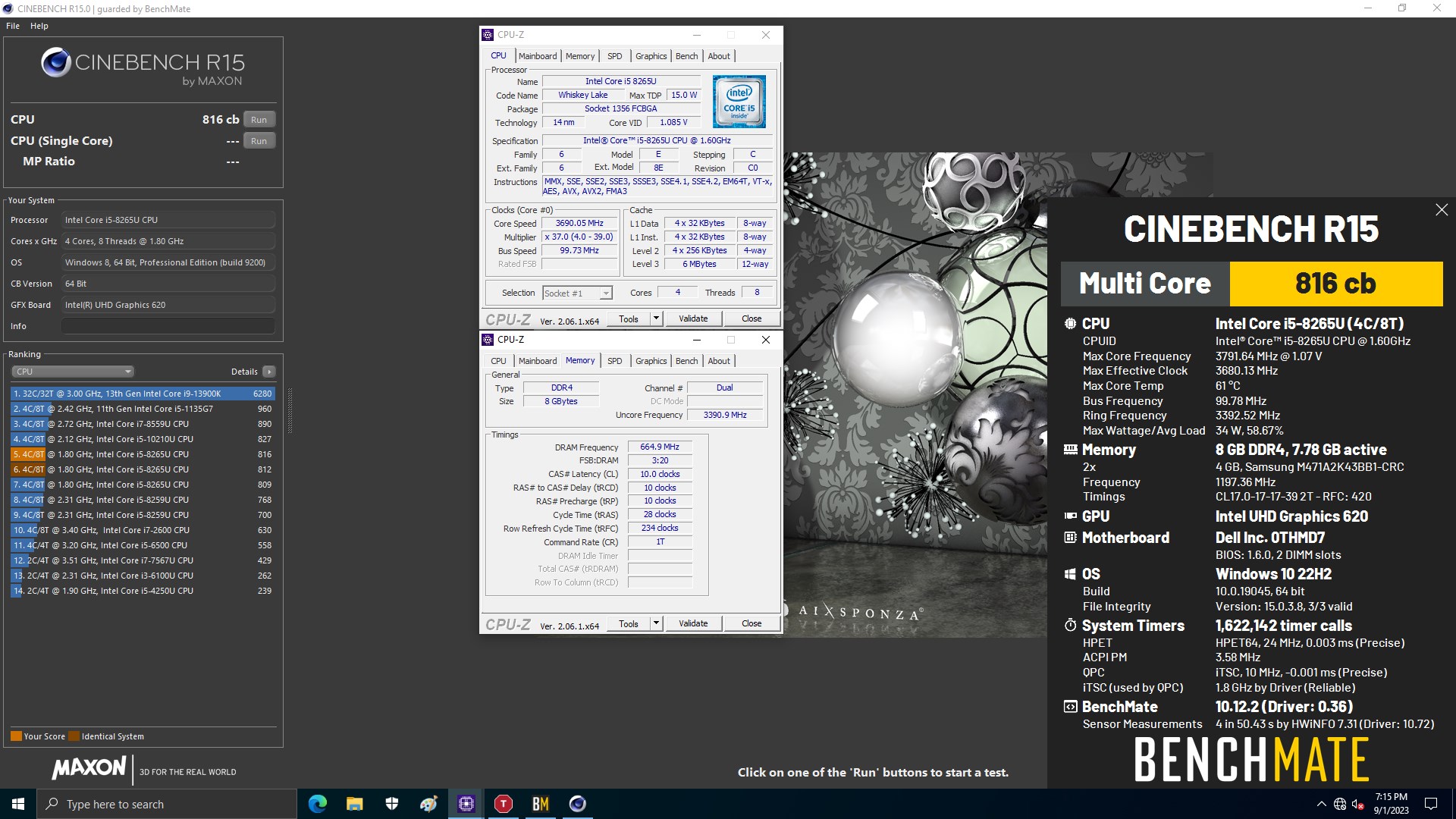Open Bench tab in upper CPU-Z window
1456x819 pixels.
[686, 56]
